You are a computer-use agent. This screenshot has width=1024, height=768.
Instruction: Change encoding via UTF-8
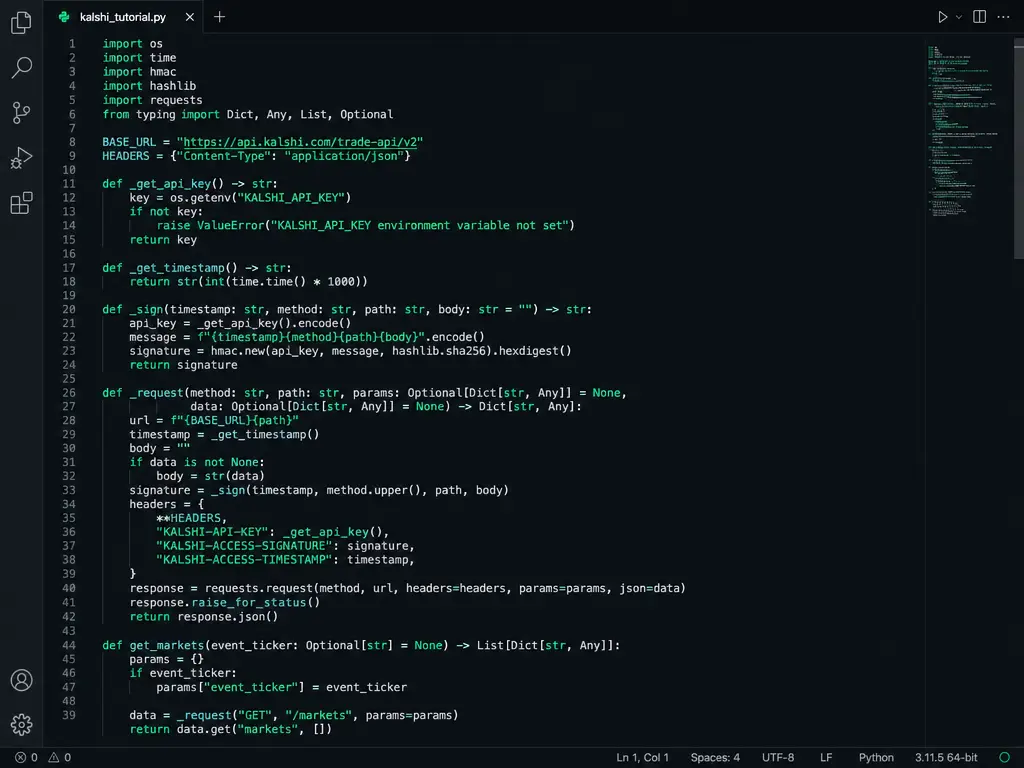click(x=778, y=758)
